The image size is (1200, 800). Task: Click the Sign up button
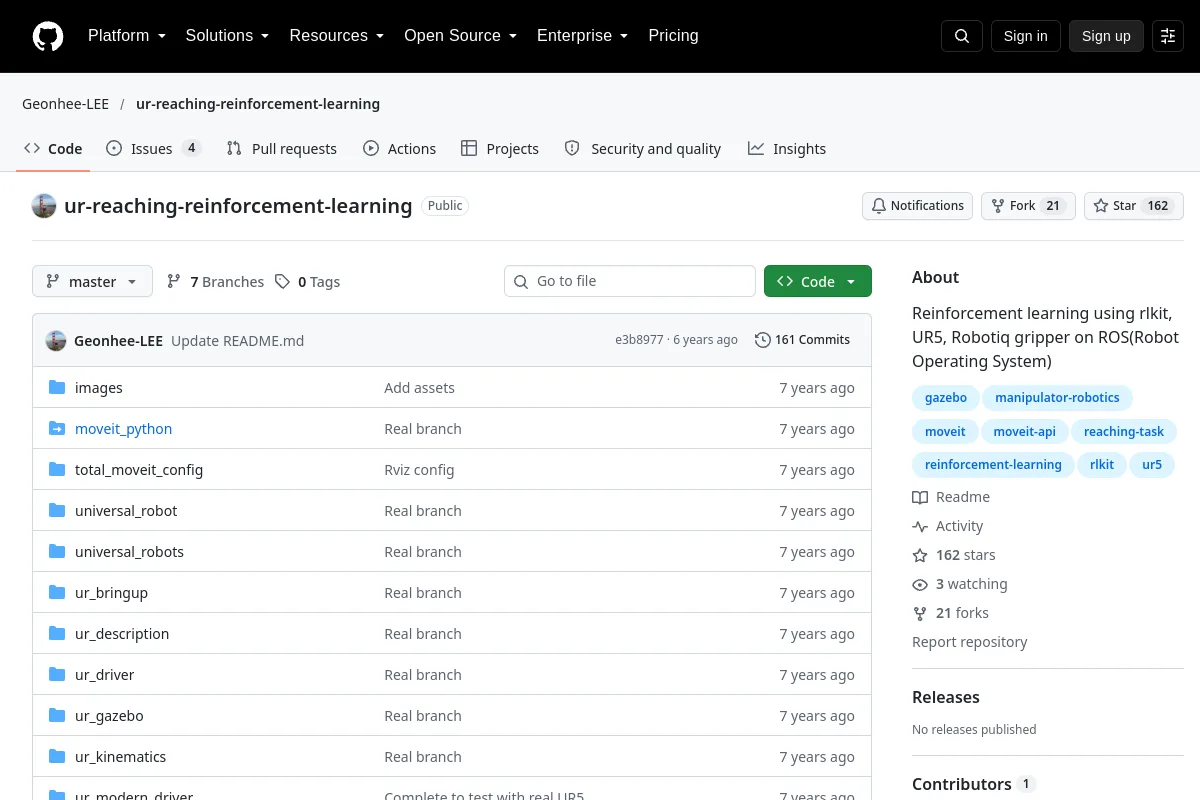click(1106, 36)
